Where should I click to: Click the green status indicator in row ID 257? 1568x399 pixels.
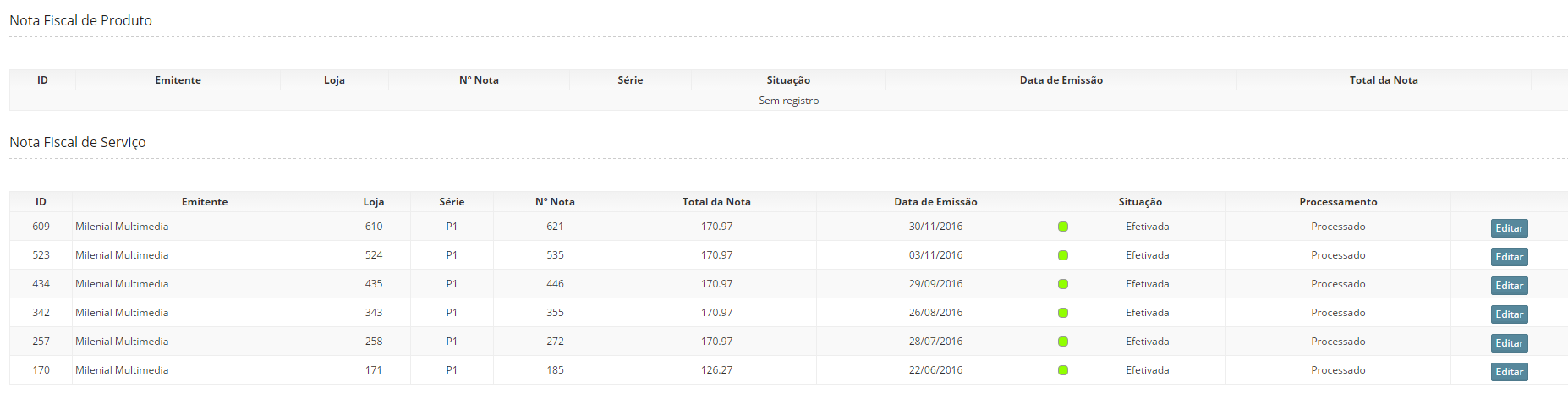tap(1063, 342)
